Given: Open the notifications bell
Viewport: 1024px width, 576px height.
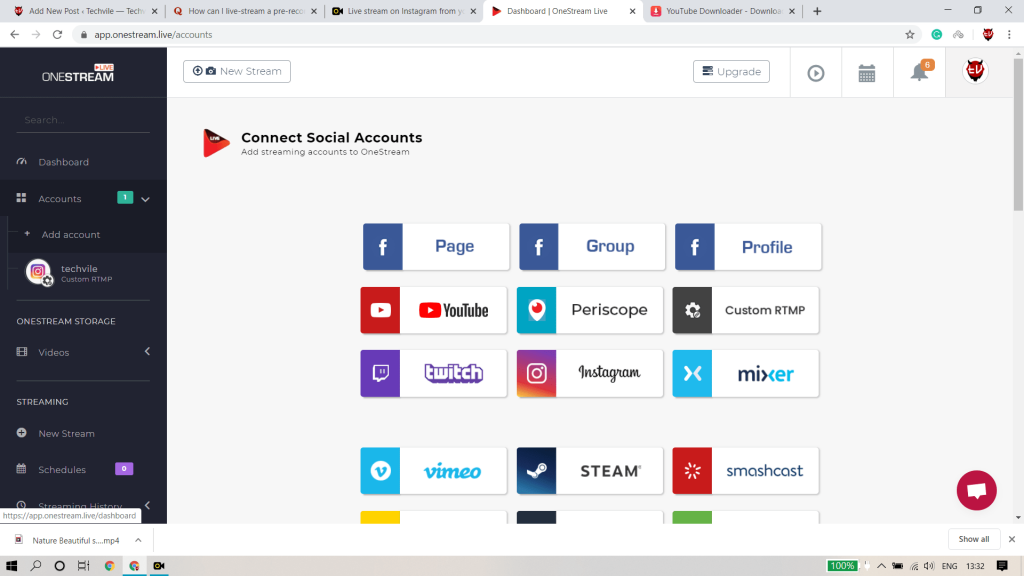Looking at the screenshot, I should (920, 71).
